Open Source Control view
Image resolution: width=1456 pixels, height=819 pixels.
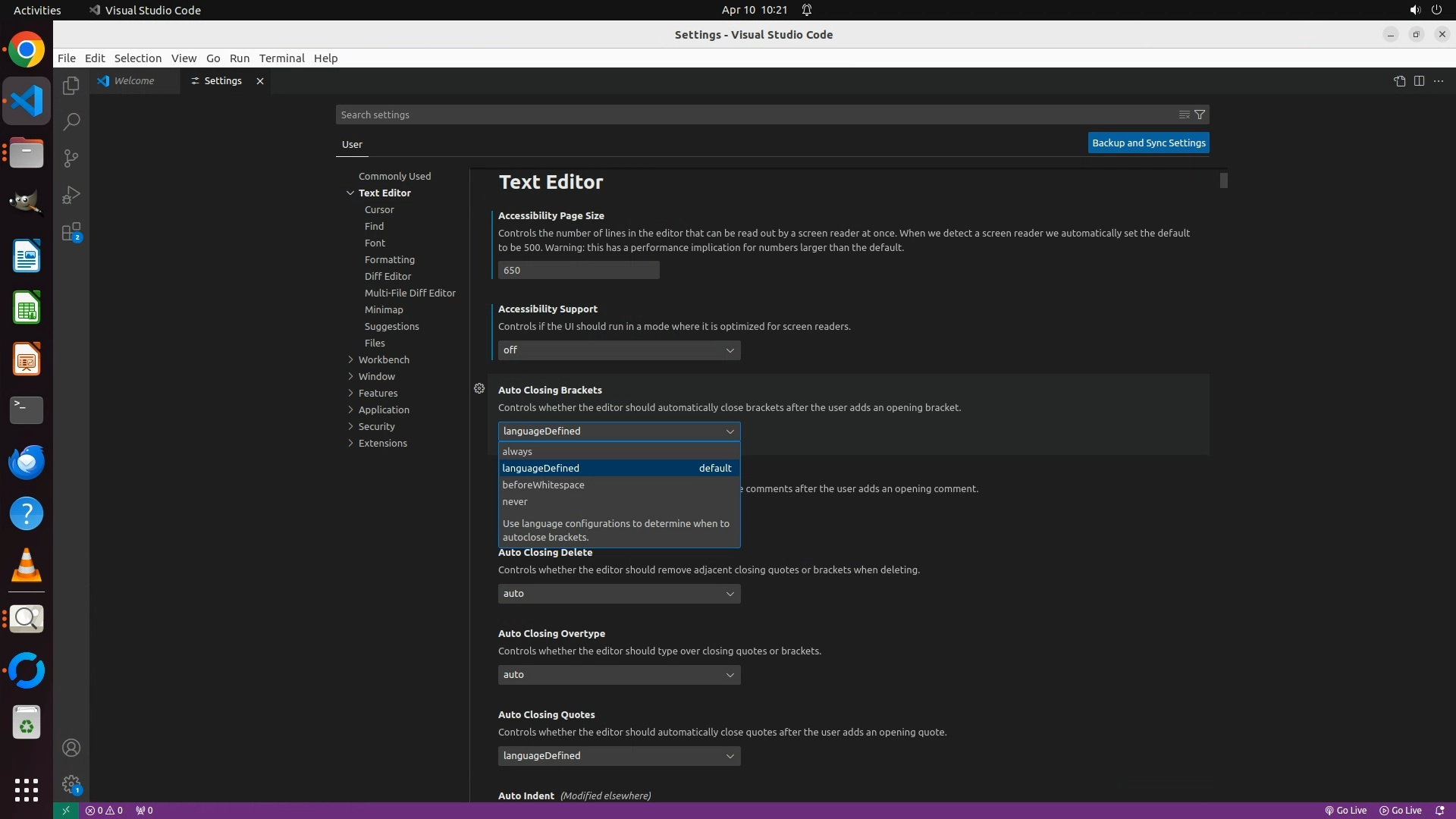71,158
